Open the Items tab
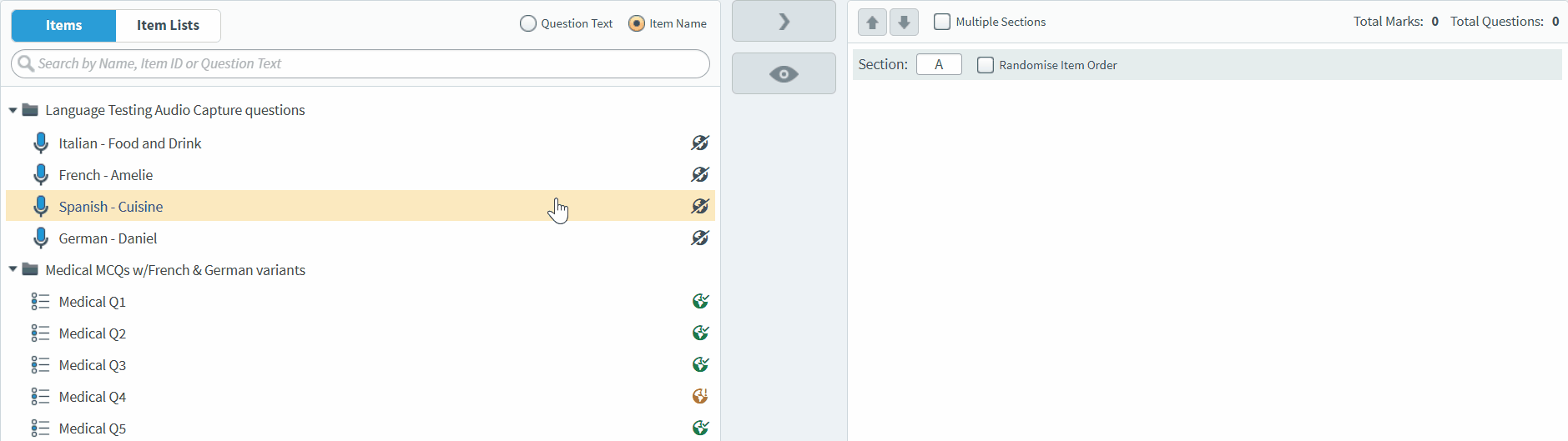The width and height of the screenshot is (1568, 441). click(63, 26)
